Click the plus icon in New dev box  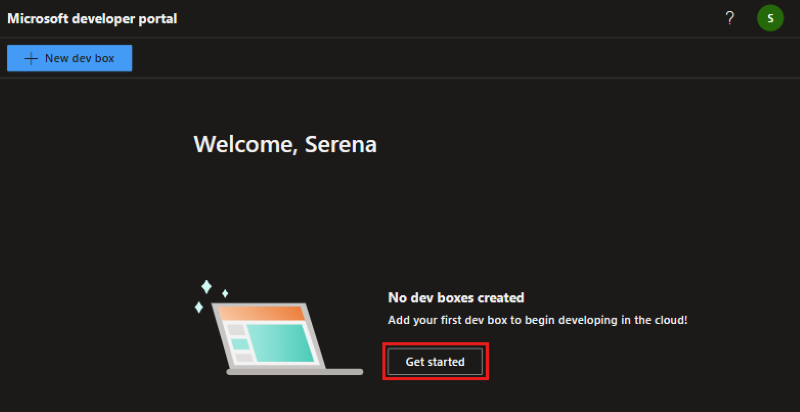tap(31, 58)
